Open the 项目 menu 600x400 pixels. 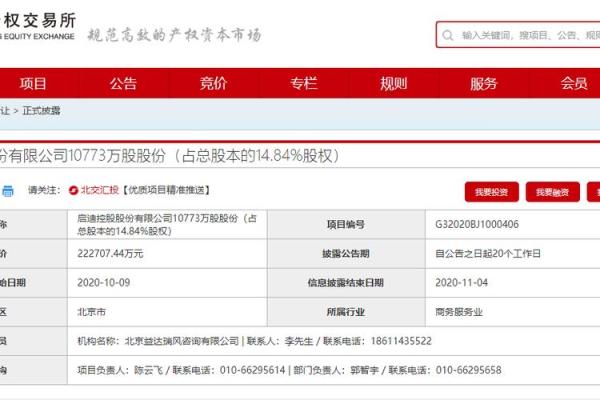pyautogui.click(x=33, y=83)
